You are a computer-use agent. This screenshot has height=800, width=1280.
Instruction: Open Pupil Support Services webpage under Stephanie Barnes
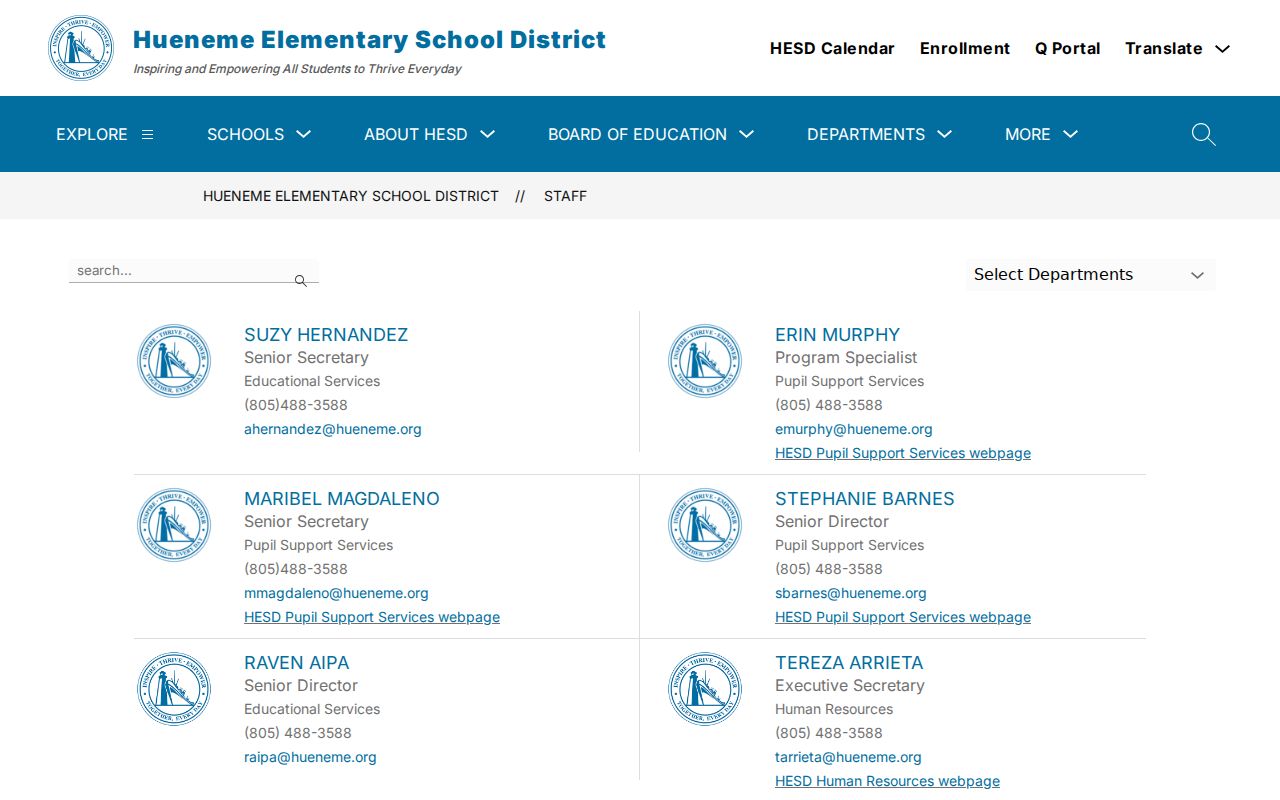[903, 617]
